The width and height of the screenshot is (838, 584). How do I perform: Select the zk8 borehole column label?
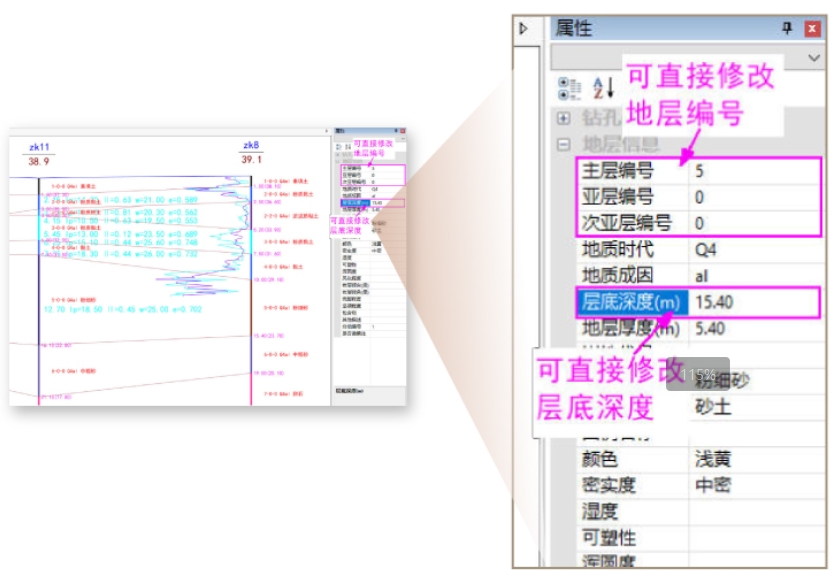(251, 145)
